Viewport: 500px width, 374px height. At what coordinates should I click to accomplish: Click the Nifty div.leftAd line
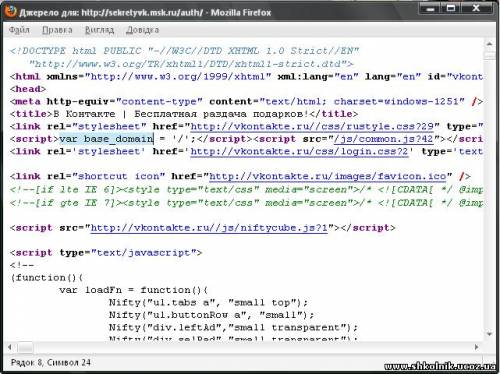click(233, 328)
